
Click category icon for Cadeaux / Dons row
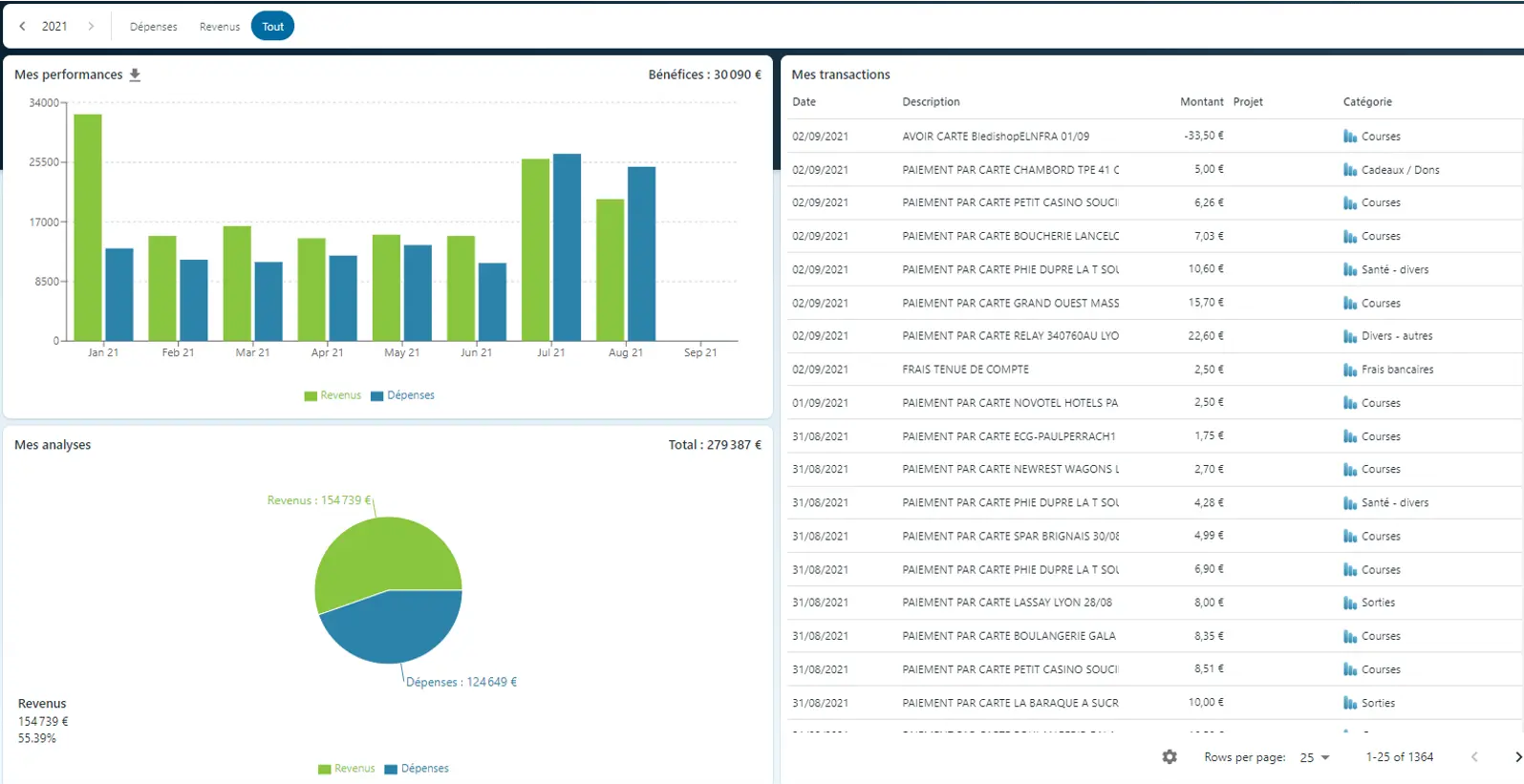pos(1350,170)
